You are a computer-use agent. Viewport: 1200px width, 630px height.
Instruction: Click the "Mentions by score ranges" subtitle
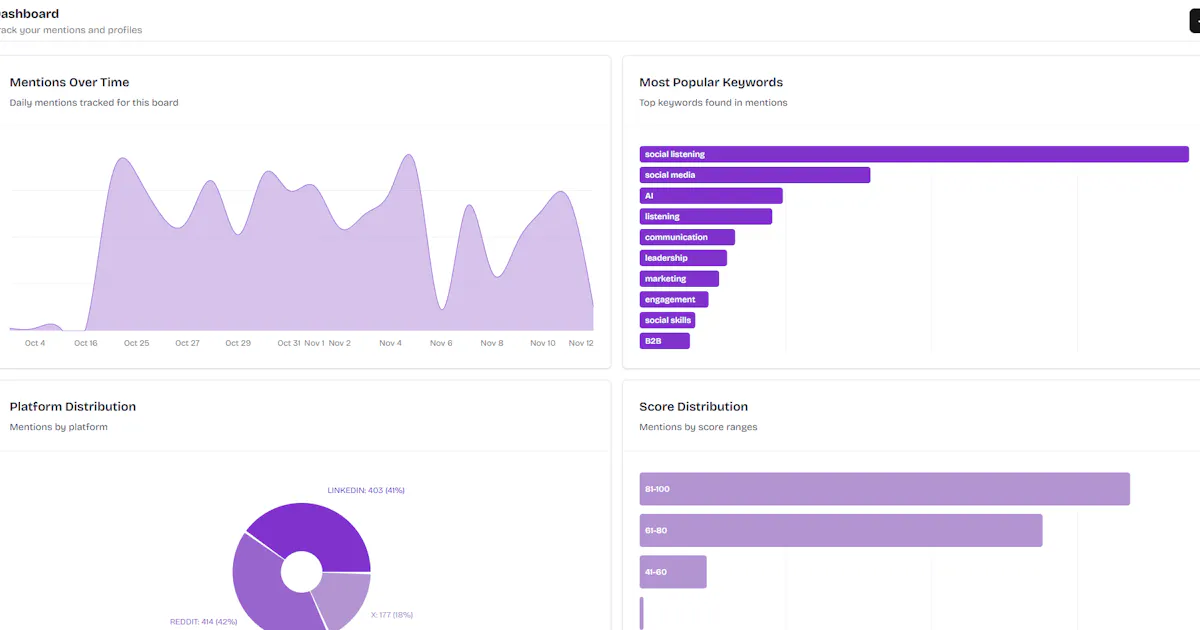point(698,427)
